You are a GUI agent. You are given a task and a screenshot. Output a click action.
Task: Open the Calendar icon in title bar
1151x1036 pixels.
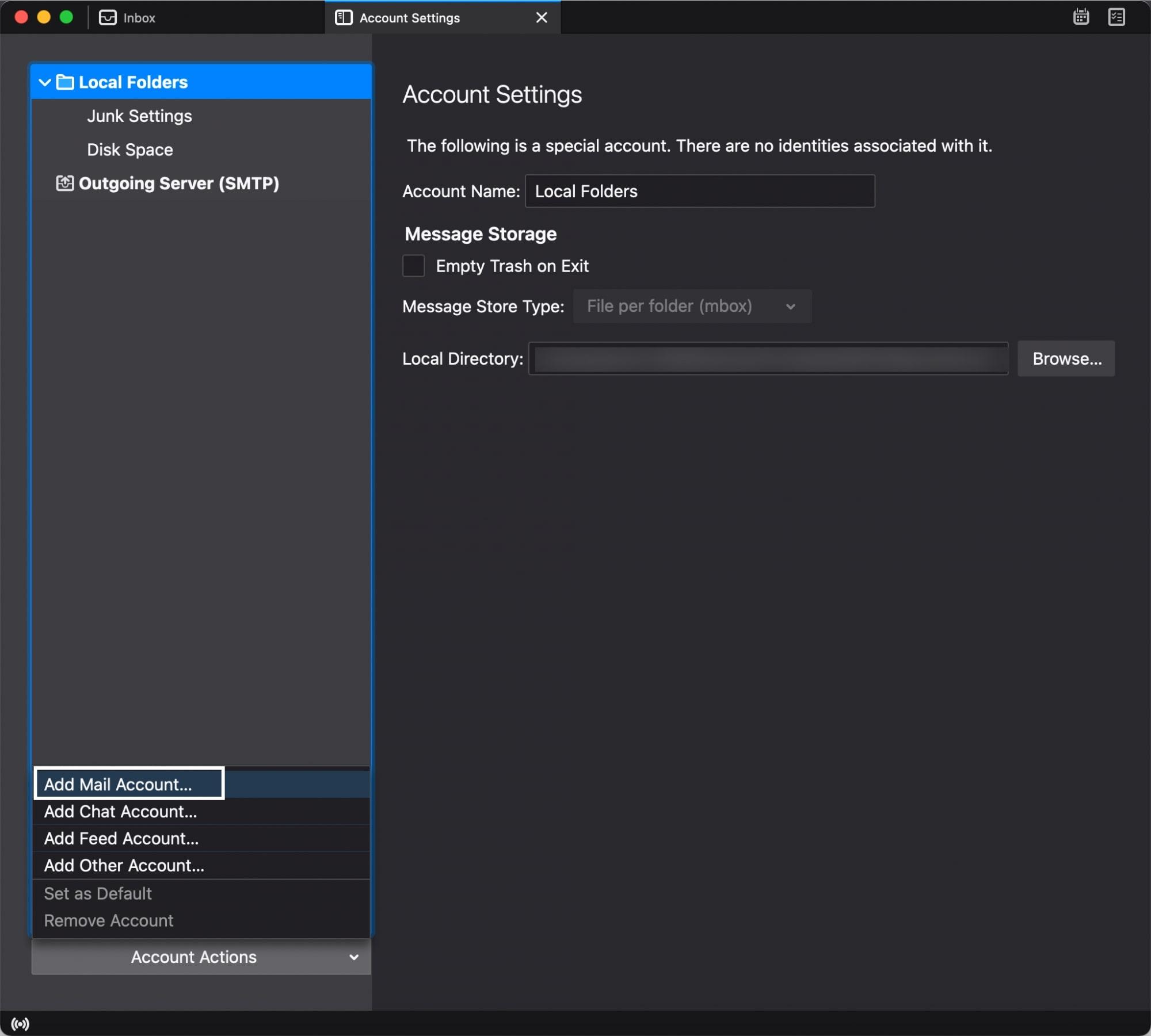(x=1081, y=17)
